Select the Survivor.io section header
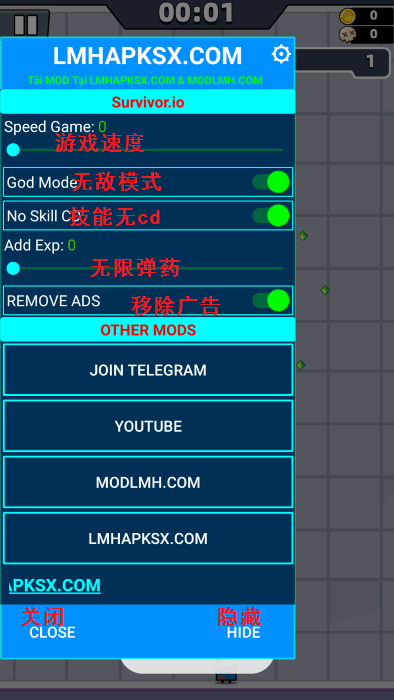 coord(148,102)
